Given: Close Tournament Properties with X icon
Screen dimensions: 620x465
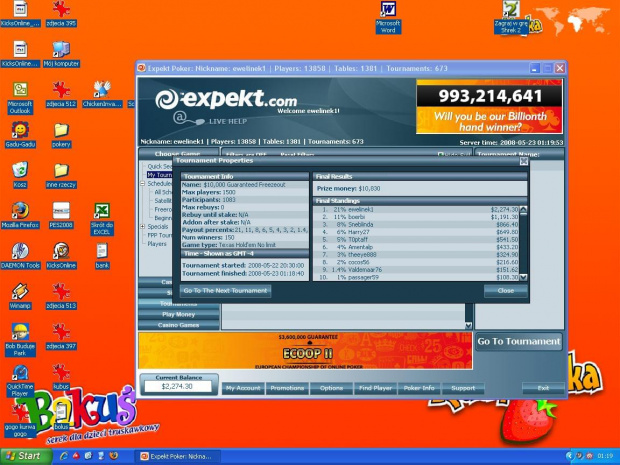Looking at the screenshot, I should point(524,161).
